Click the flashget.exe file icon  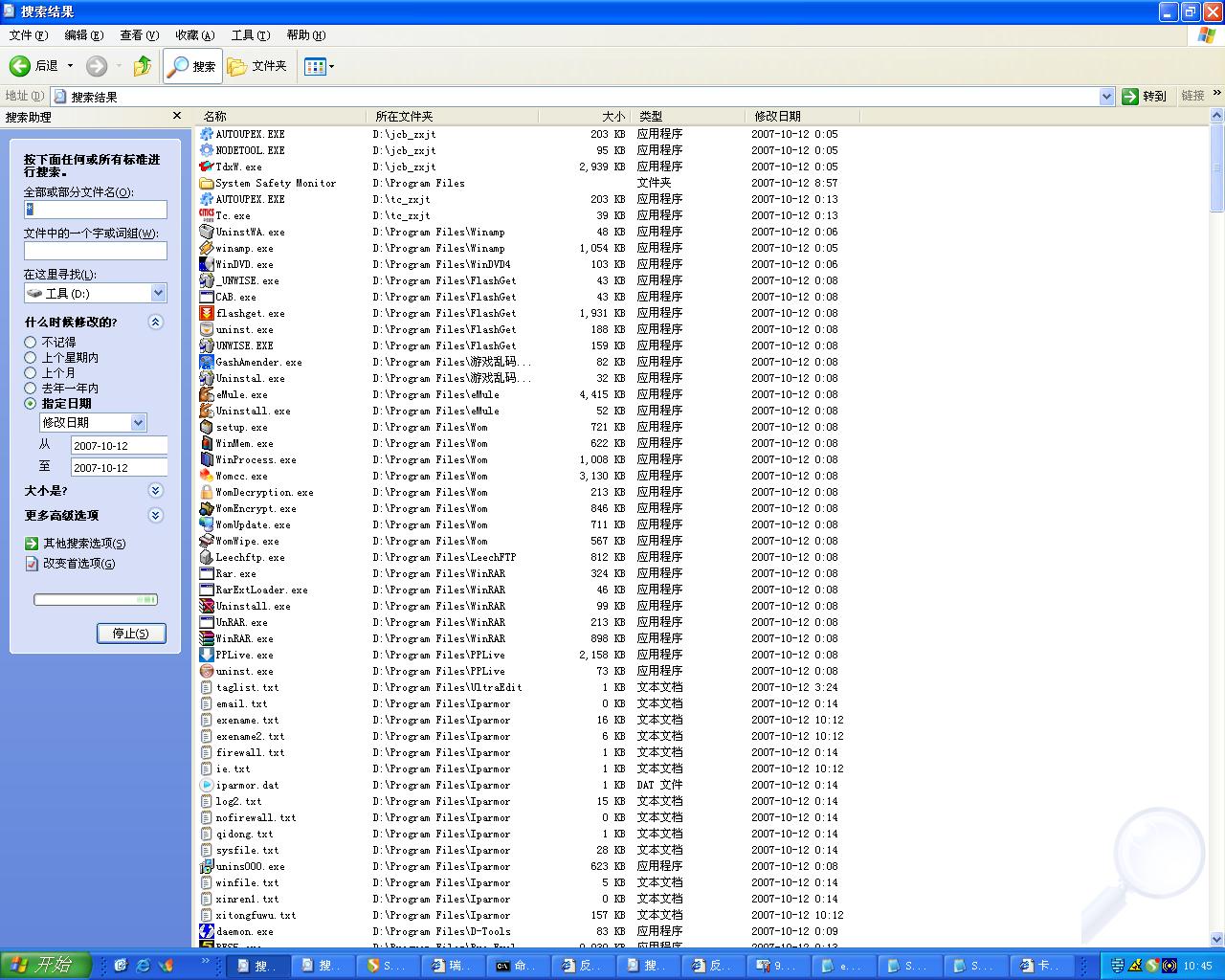pos(207,313)
